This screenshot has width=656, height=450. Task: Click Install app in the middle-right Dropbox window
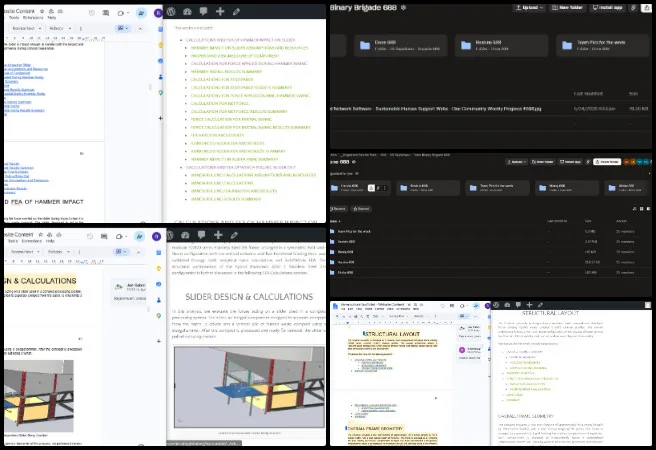click(x=571, y=162)
